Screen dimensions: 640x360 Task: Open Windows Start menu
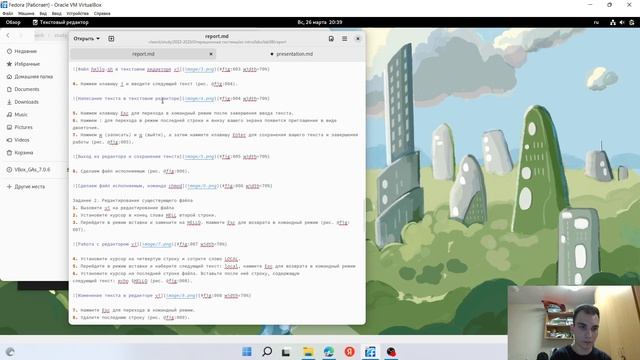coord(247,351)
